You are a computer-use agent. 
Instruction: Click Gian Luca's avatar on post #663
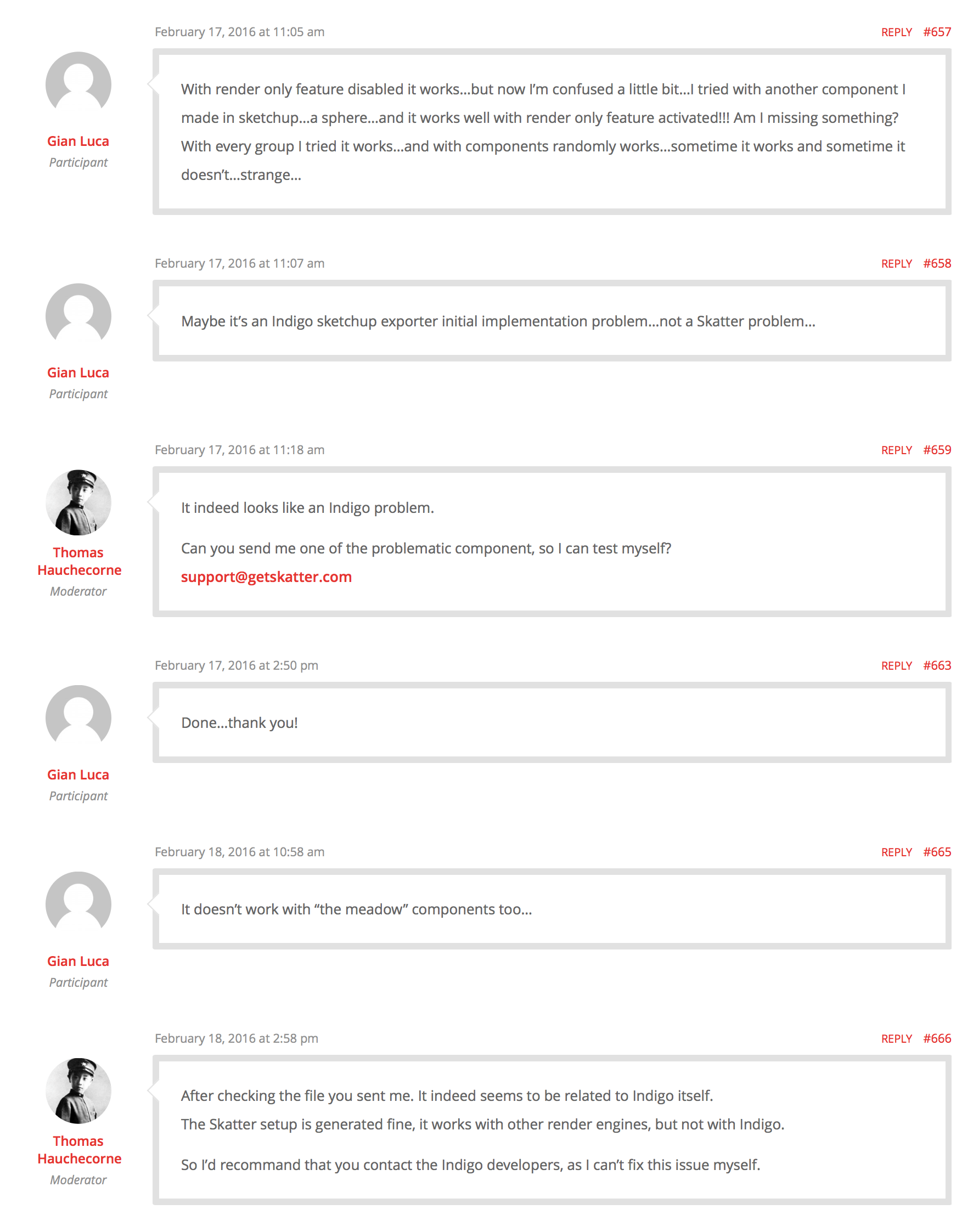click(78, 717)
